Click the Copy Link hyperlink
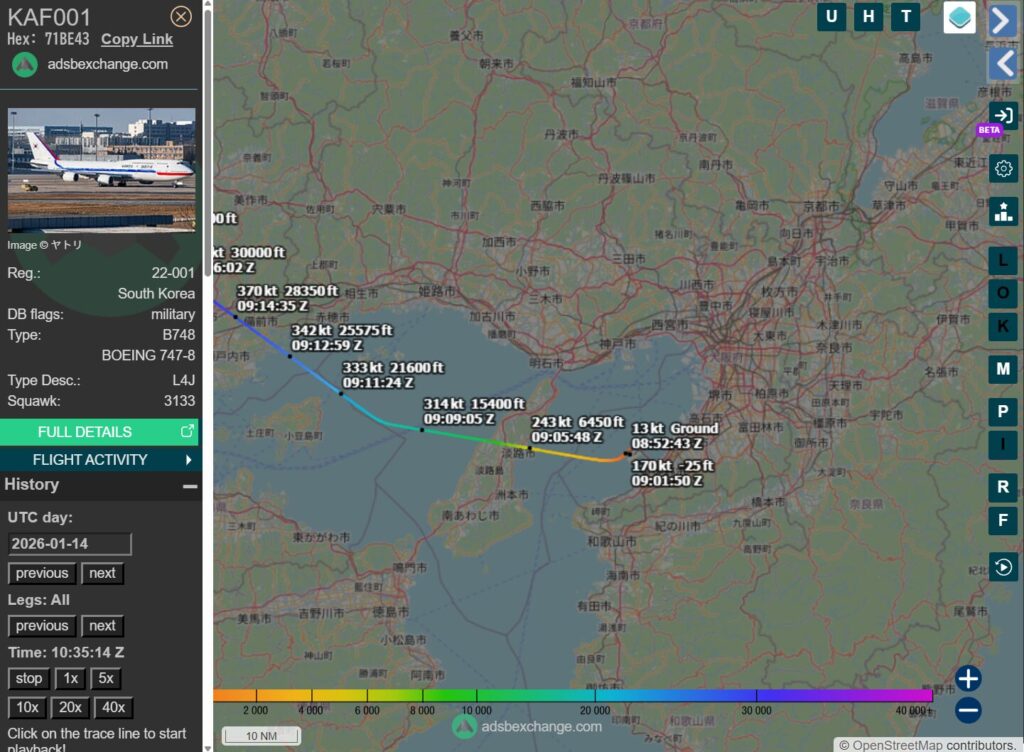The height and width of the screenshot is (752, 1024). coord(137,39)
